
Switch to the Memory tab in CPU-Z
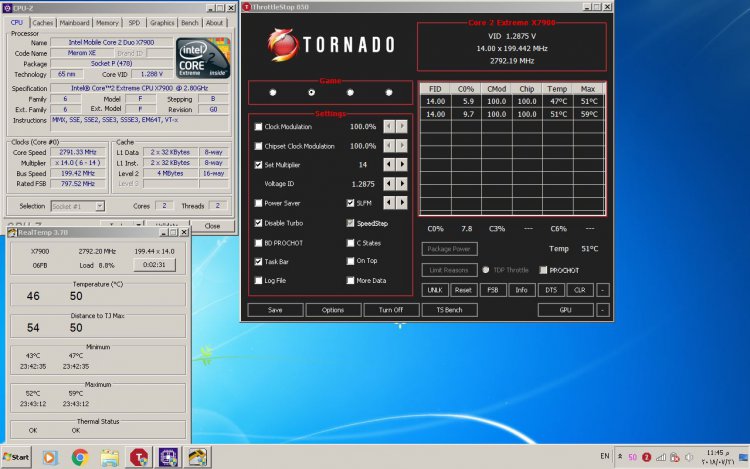pyautogui.click(x=107, y=22)
